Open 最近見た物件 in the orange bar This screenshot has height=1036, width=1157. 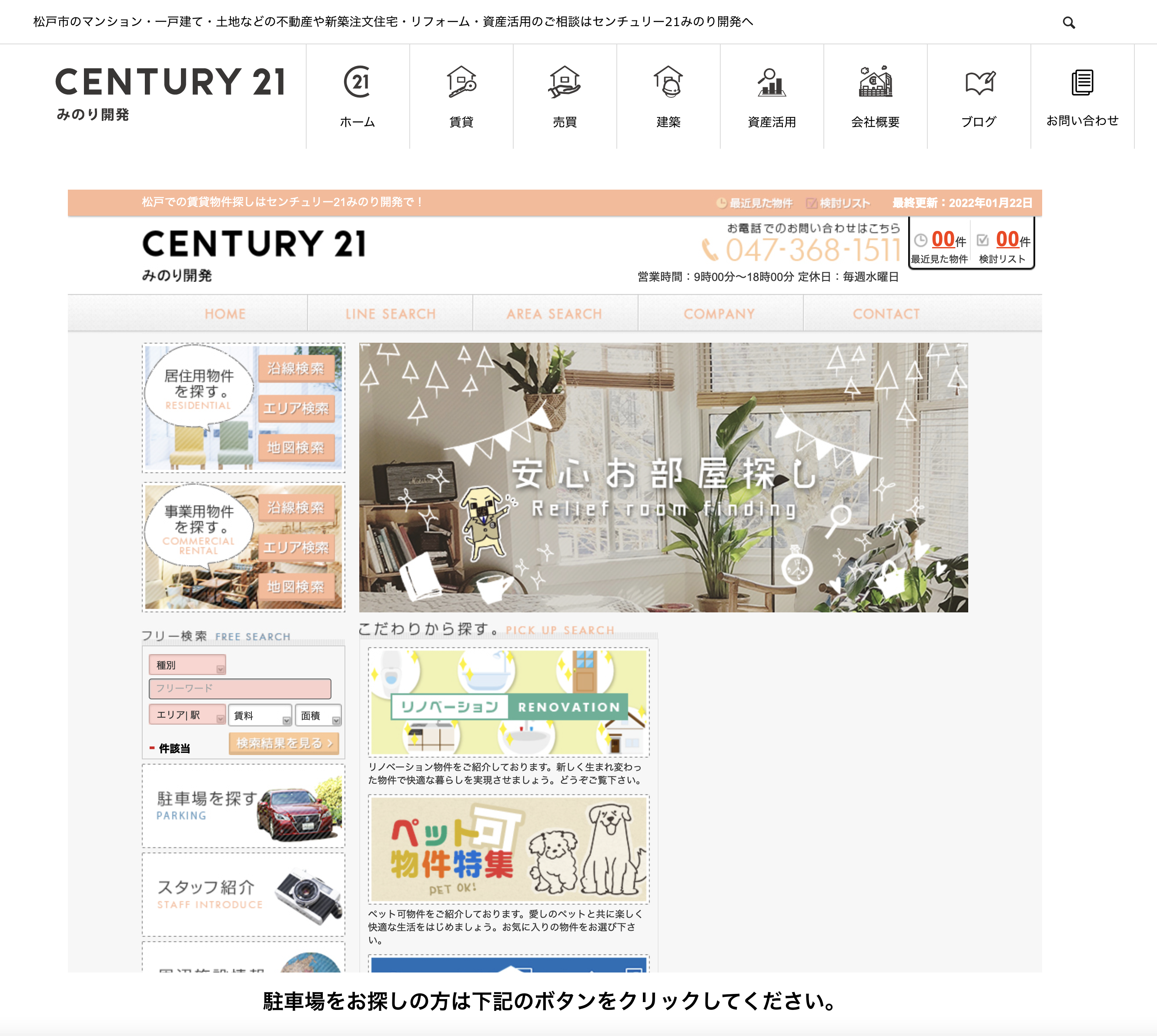(754, 203)
